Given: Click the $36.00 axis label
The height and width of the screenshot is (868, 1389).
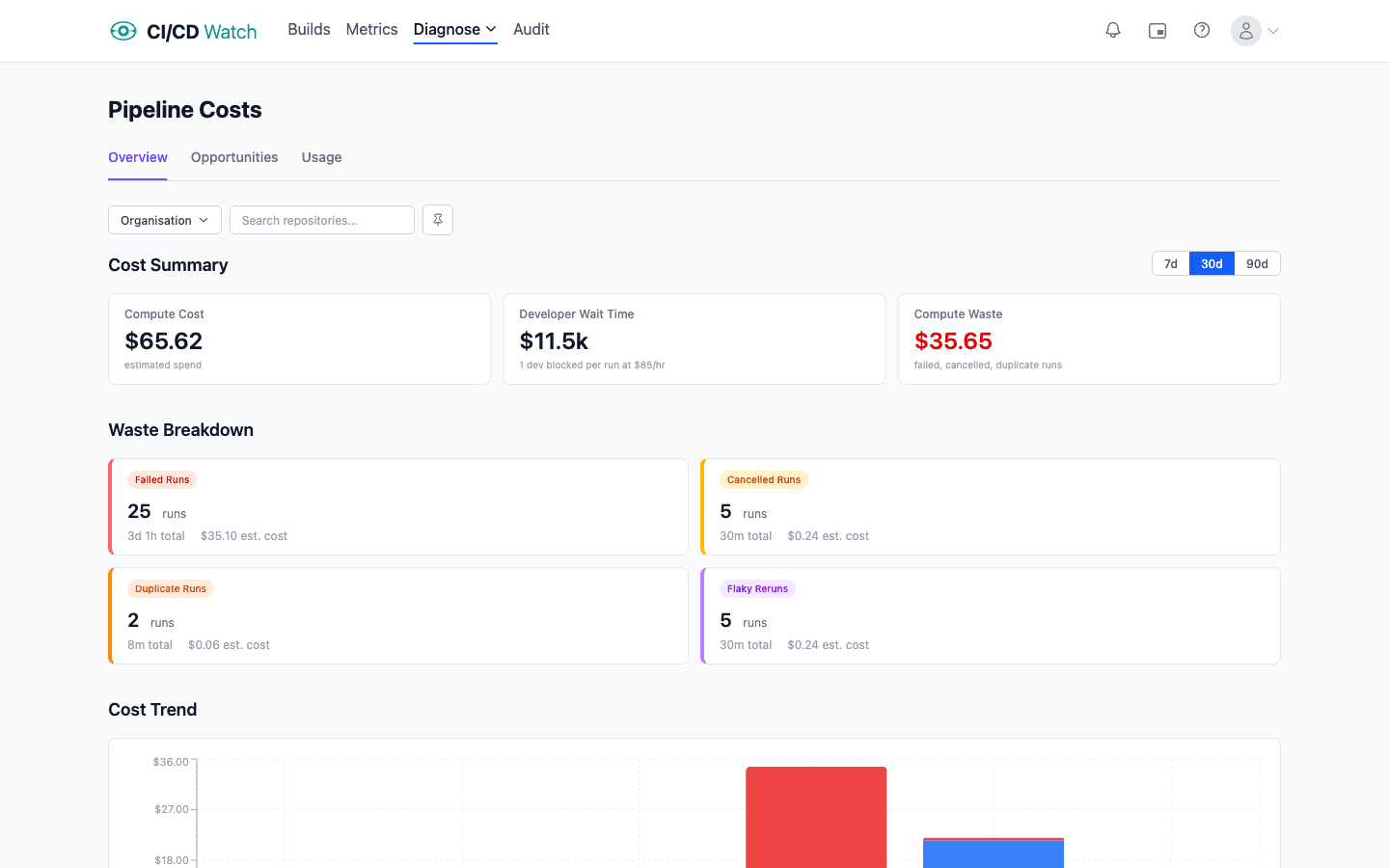Looking at the screenshot, I should [171, 762].
